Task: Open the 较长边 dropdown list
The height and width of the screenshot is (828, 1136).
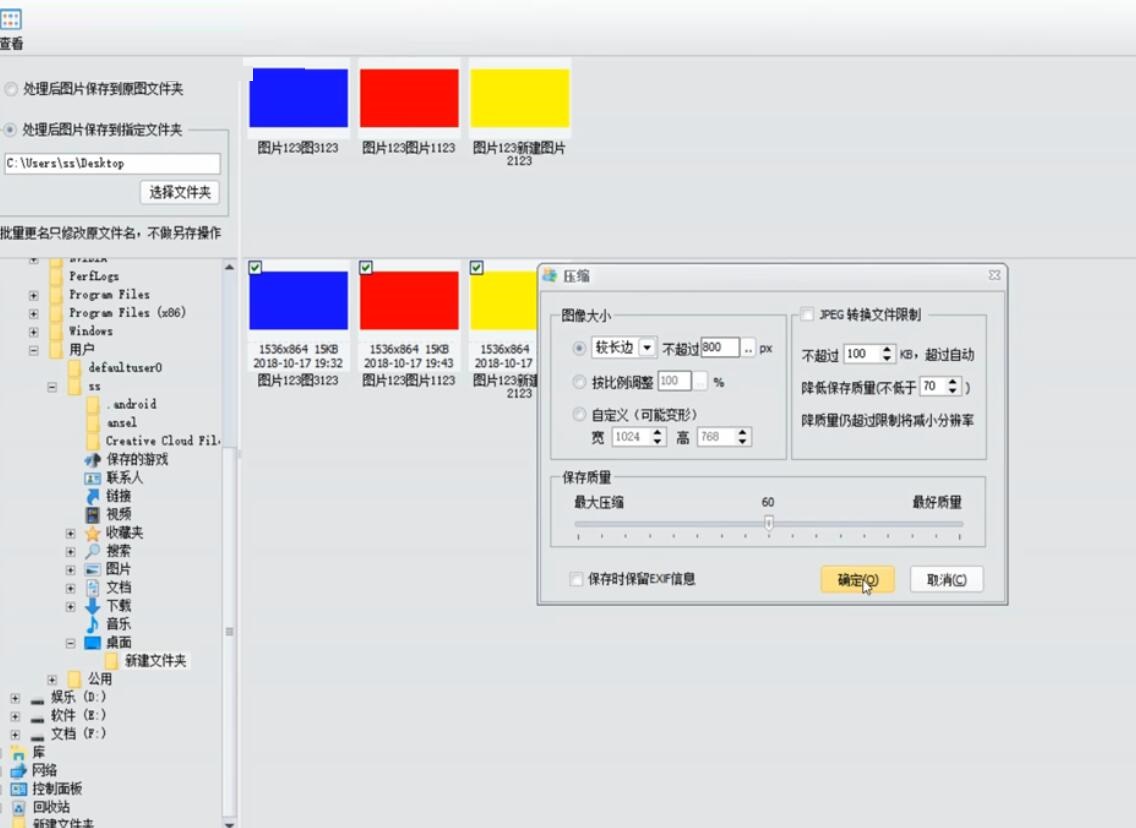Action: (647, 348)
